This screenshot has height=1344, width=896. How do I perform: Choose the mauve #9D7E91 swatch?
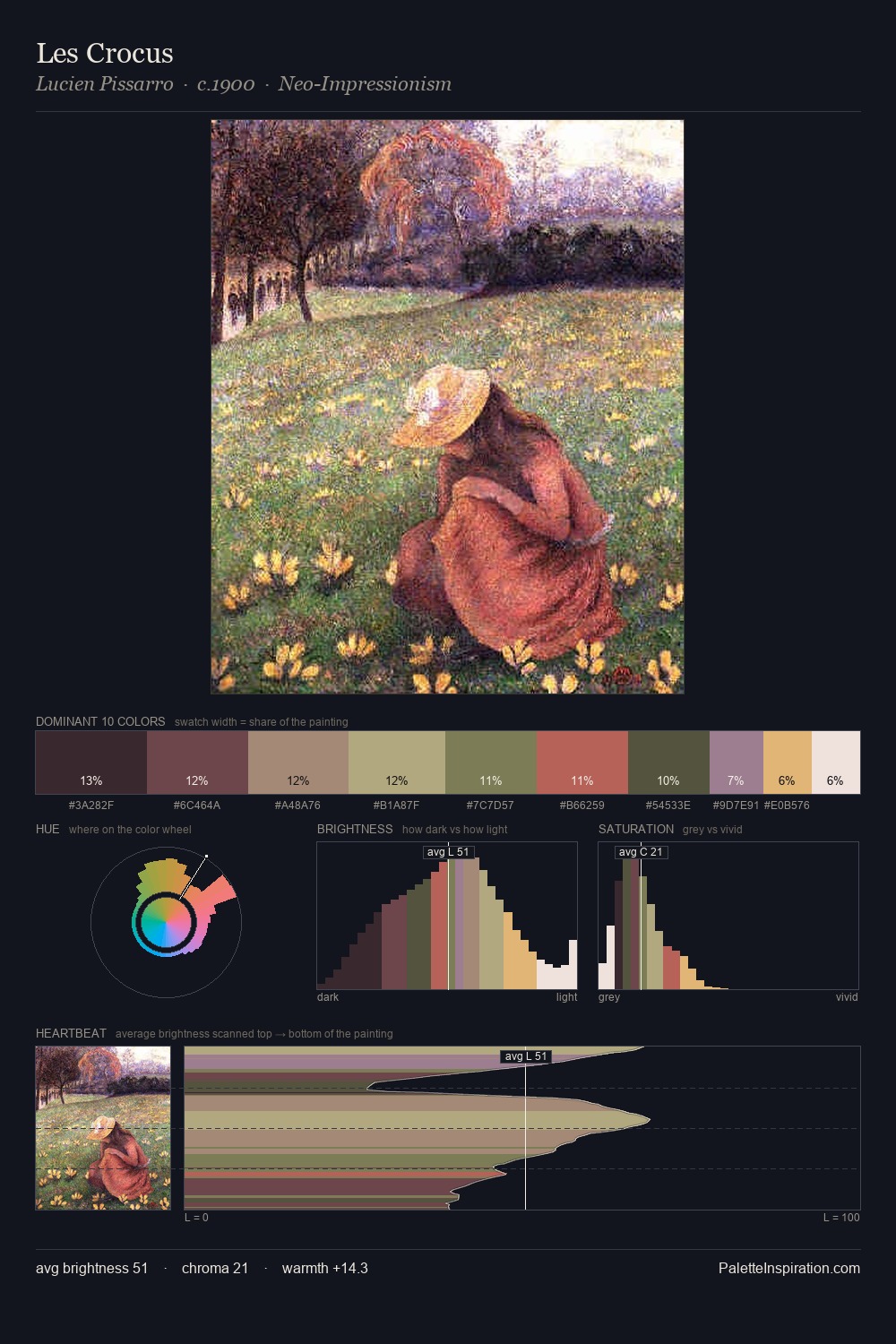tap(737, 762)
